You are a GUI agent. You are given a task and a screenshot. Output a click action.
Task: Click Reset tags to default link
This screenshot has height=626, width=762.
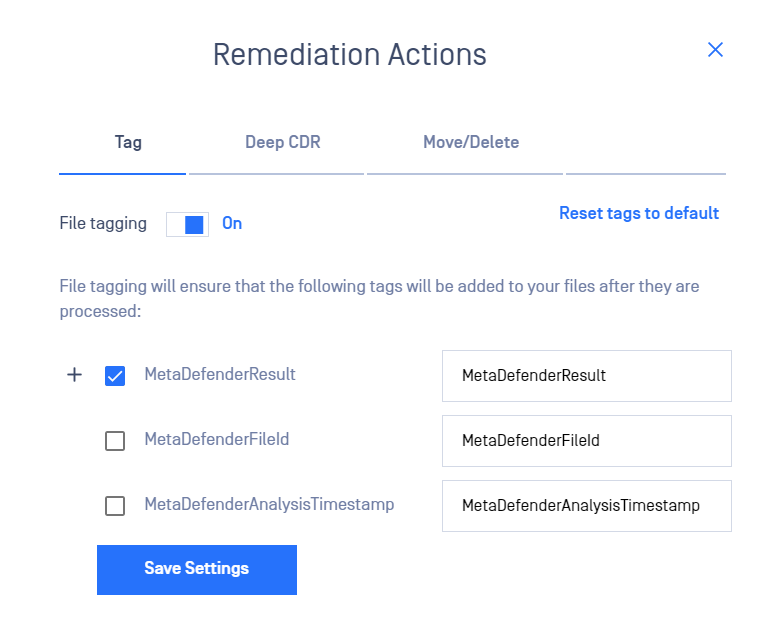[639, 213]
